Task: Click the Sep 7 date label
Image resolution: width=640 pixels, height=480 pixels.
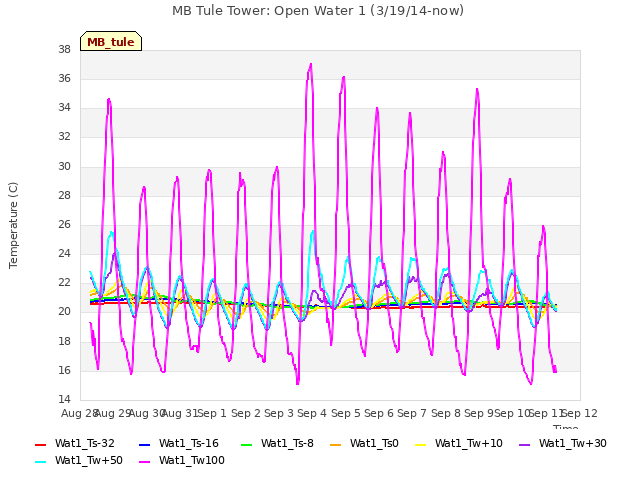Action: [412, 414]
